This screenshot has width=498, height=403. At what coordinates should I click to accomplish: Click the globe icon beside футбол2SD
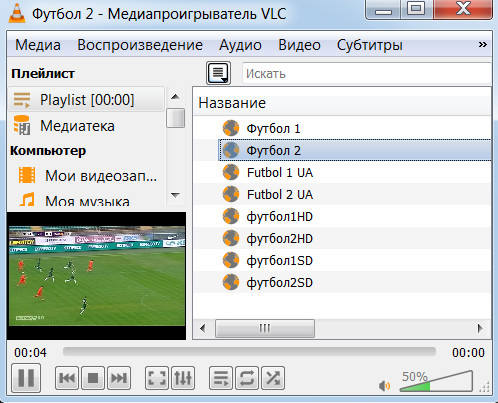pos(231,282)
